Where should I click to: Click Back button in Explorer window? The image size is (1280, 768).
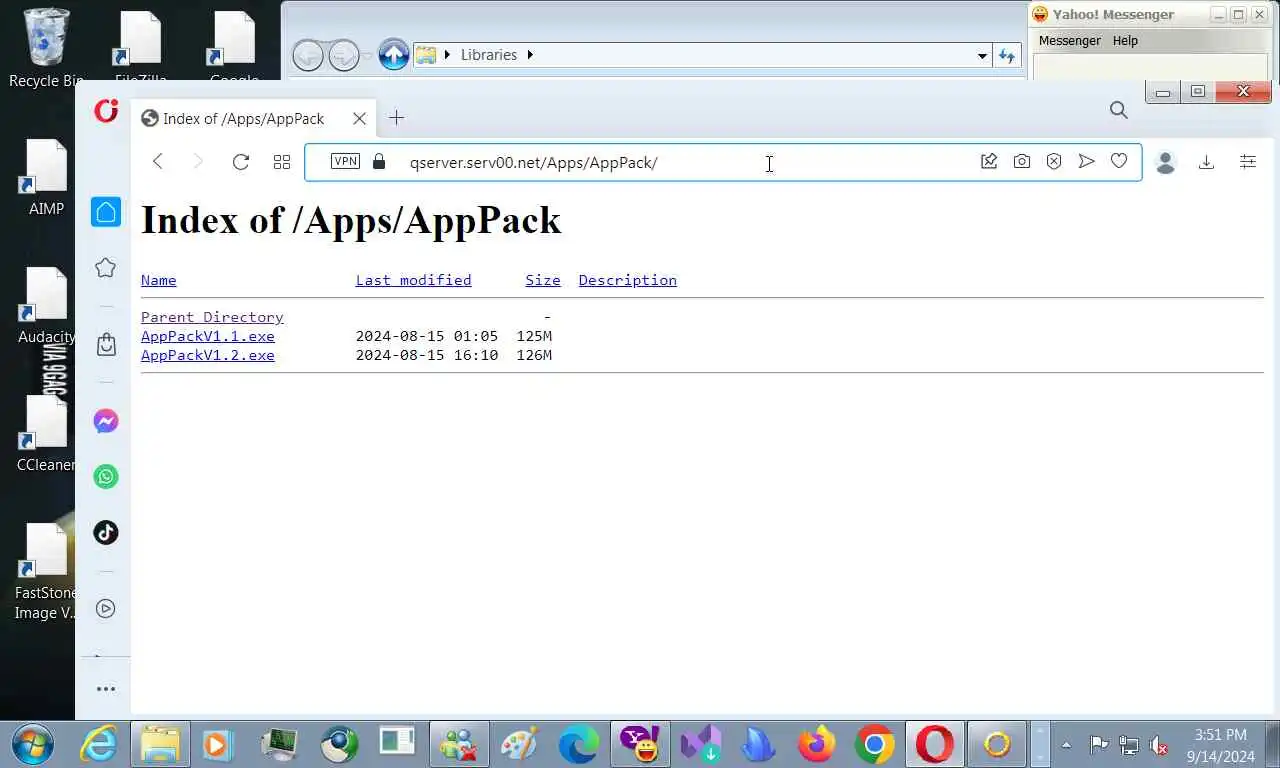307,55
